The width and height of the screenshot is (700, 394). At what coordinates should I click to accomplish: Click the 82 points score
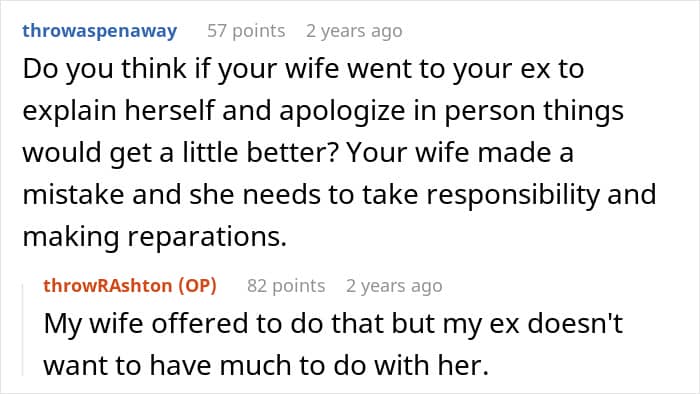[x=286, y=286]
